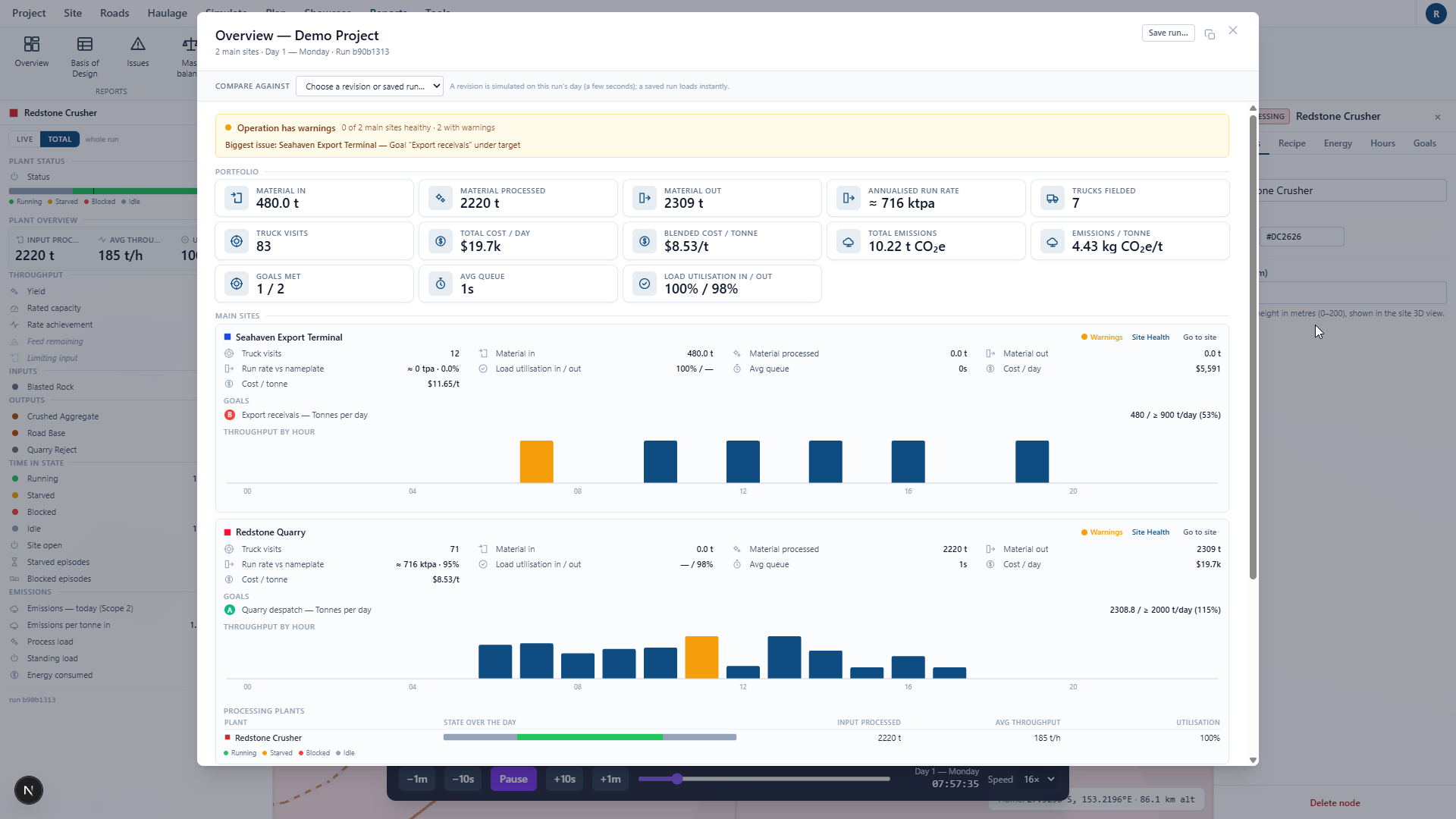1456x819 pixels.
Task: Click Delete node button
Action: (1334, 803)
